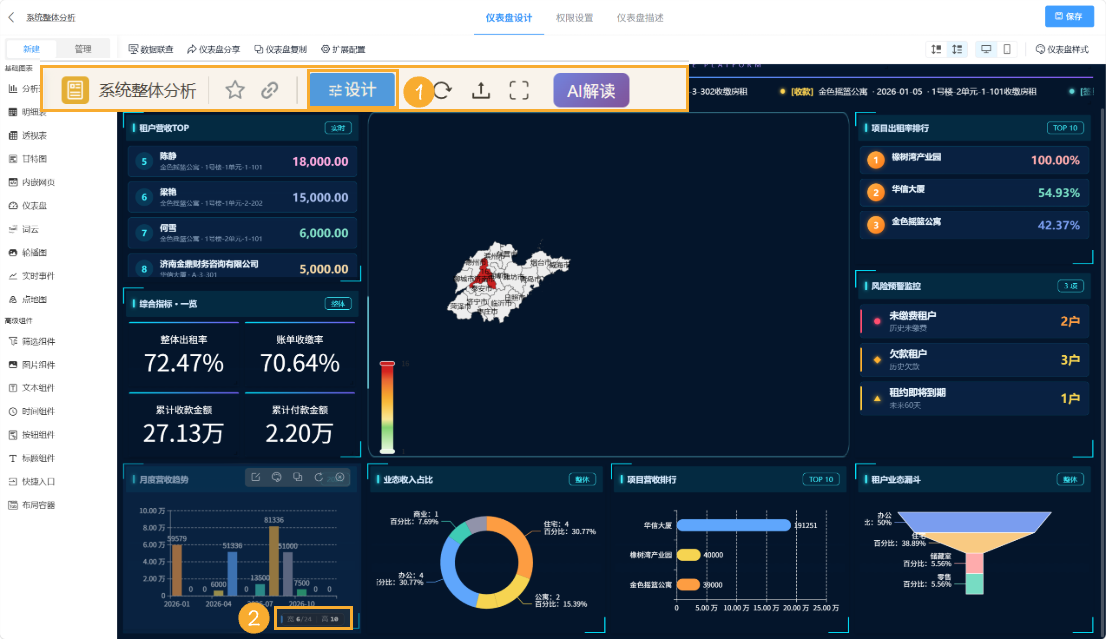Image resolution: width=1106 pixels, height=639 pixels.
Task: Toggle the first row-spacing layout icon
Action: coord(936,49)
